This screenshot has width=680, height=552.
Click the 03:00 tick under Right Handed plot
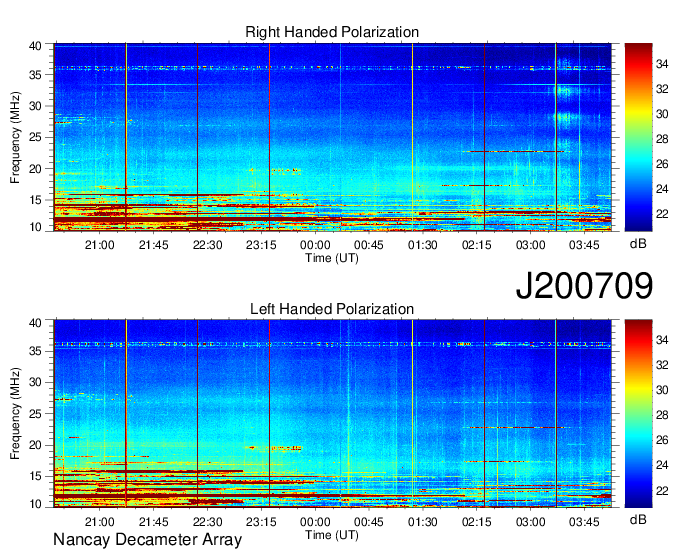pos(530,245)
